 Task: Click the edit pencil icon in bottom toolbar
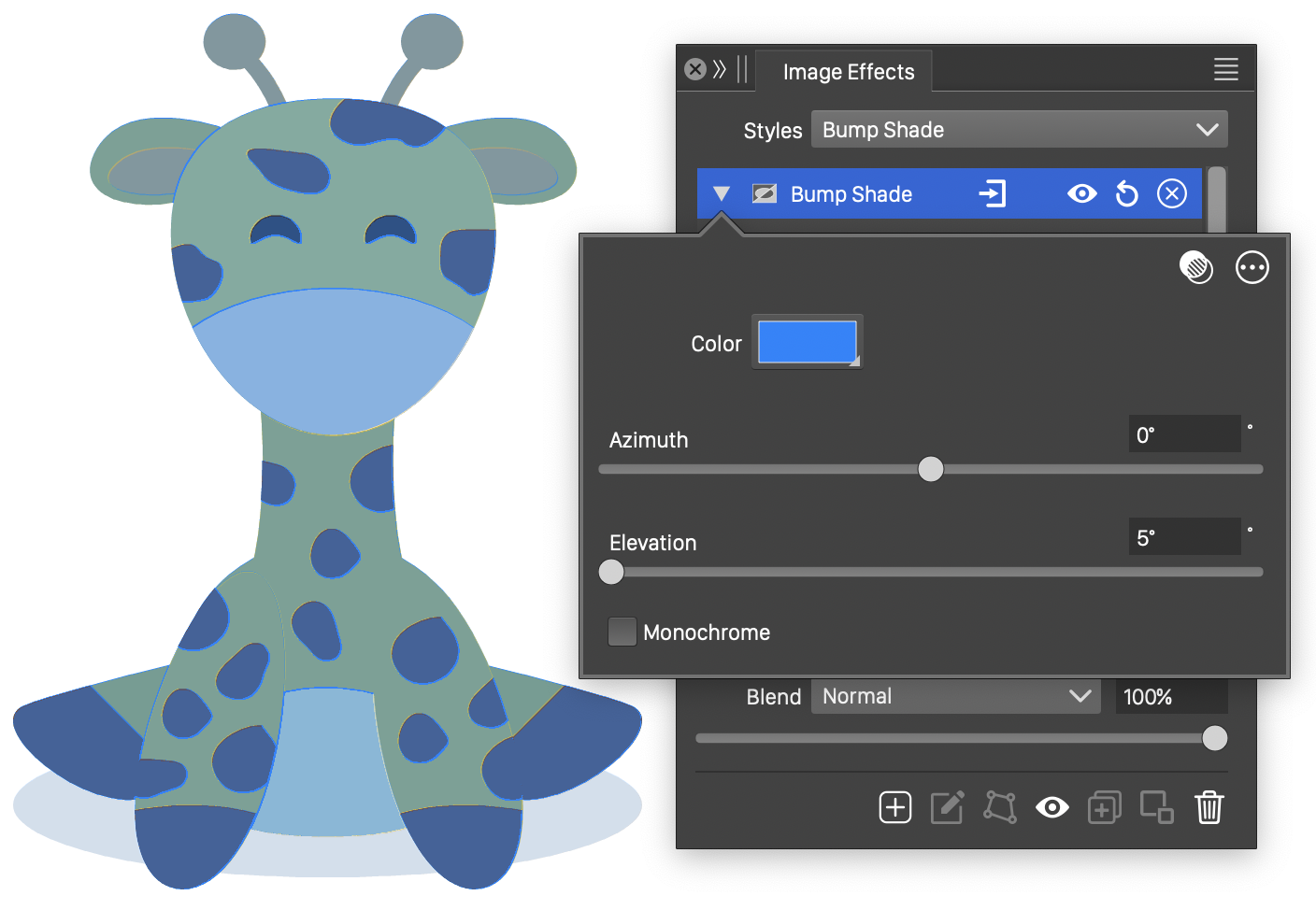(x=947, y=807)
